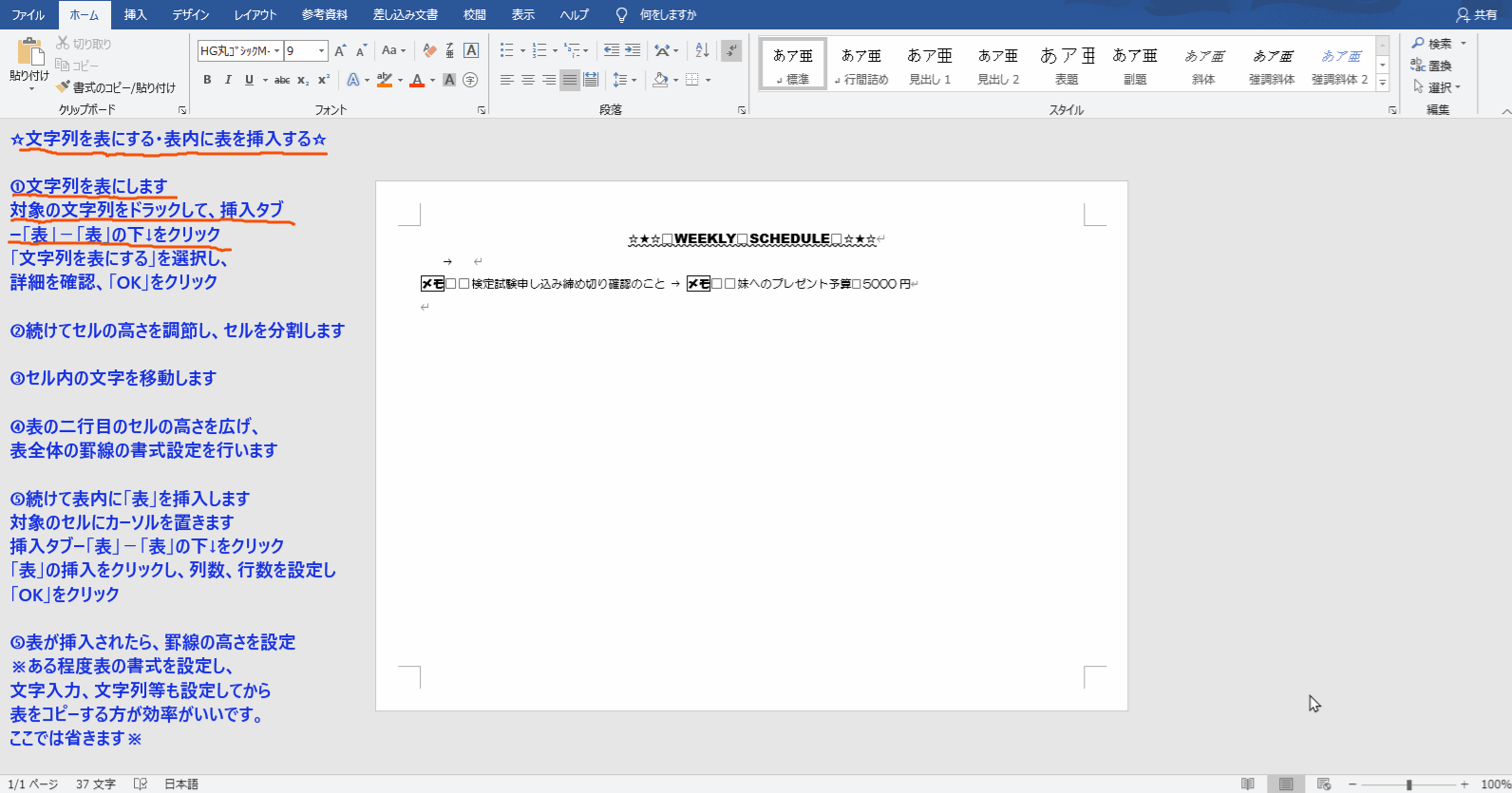The height and width of the screenshot is (793, 1512).
Task: Select the Format Painter brush icon
Action: 64,87
